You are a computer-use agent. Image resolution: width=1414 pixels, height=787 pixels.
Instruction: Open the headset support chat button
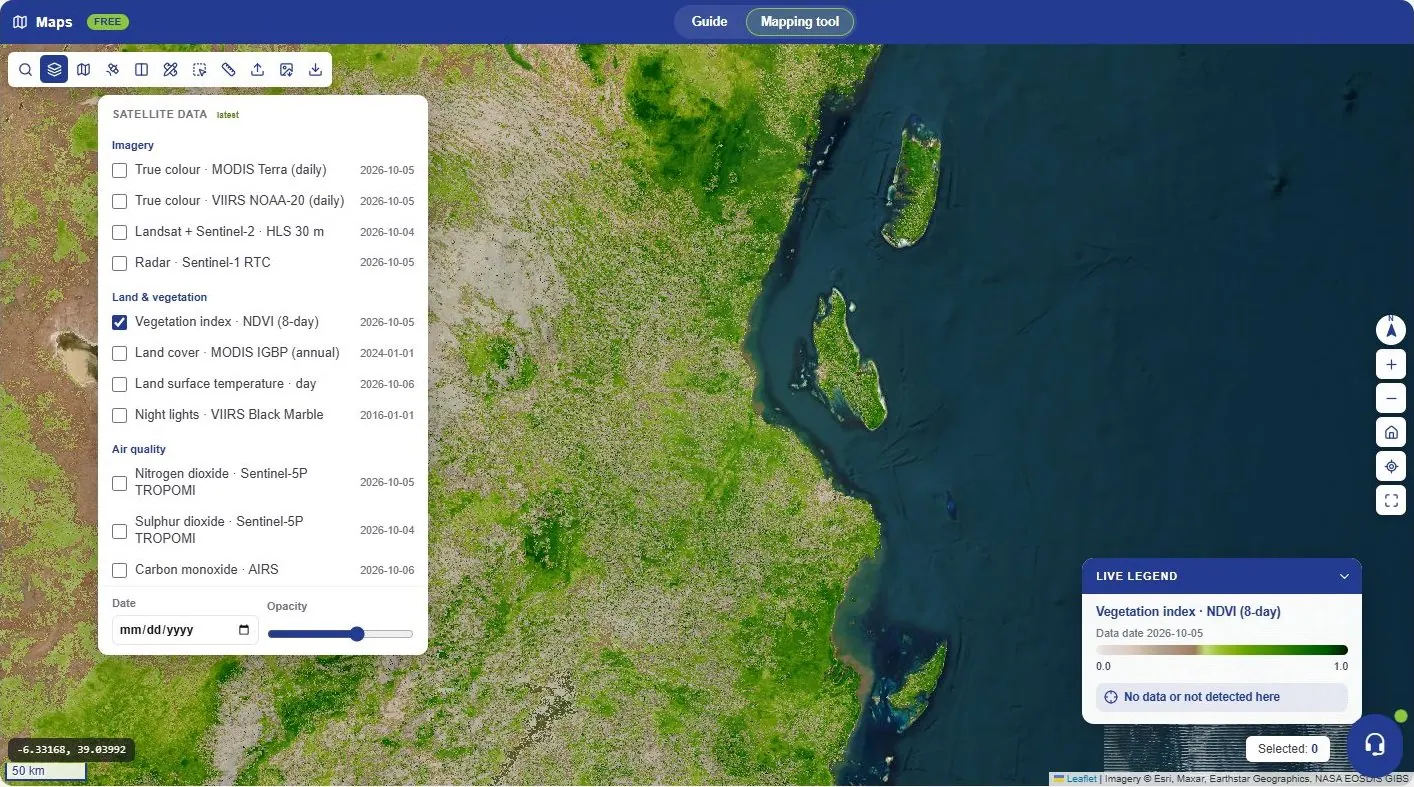1375,744
